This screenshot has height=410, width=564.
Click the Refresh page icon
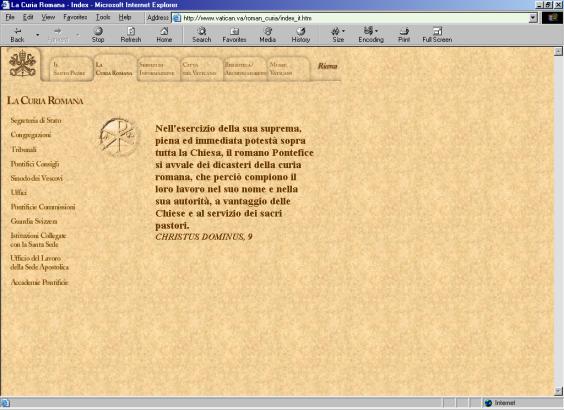coord(131,31)
